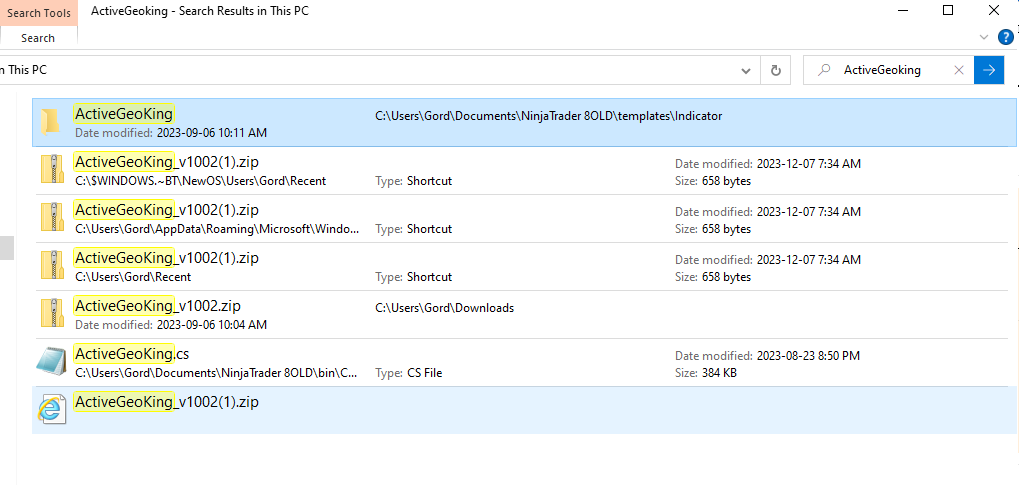
Task: Select zip shortcut name in $WINDOWS.~BT row
Action: pyautogui.click(x=167, y=162)
